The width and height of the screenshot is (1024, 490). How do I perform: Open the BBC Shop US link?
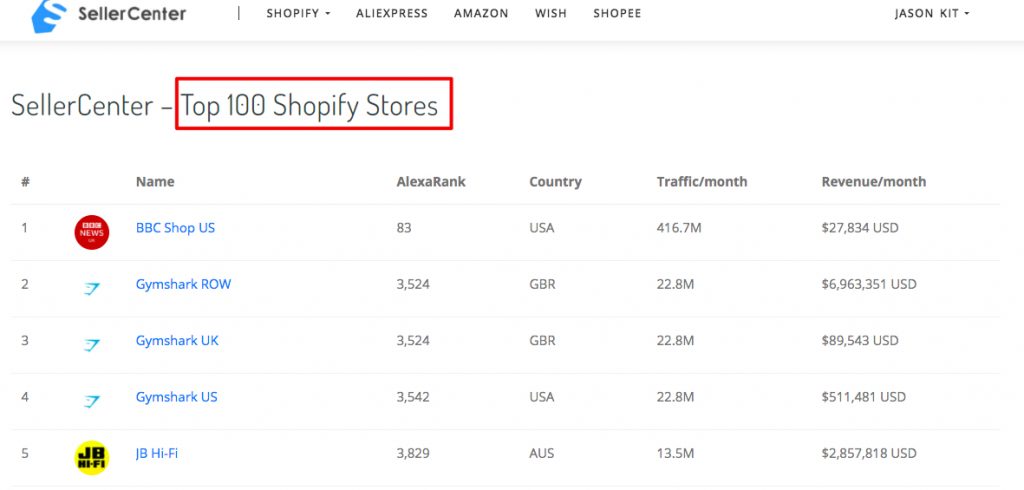(x=175, y=228)
